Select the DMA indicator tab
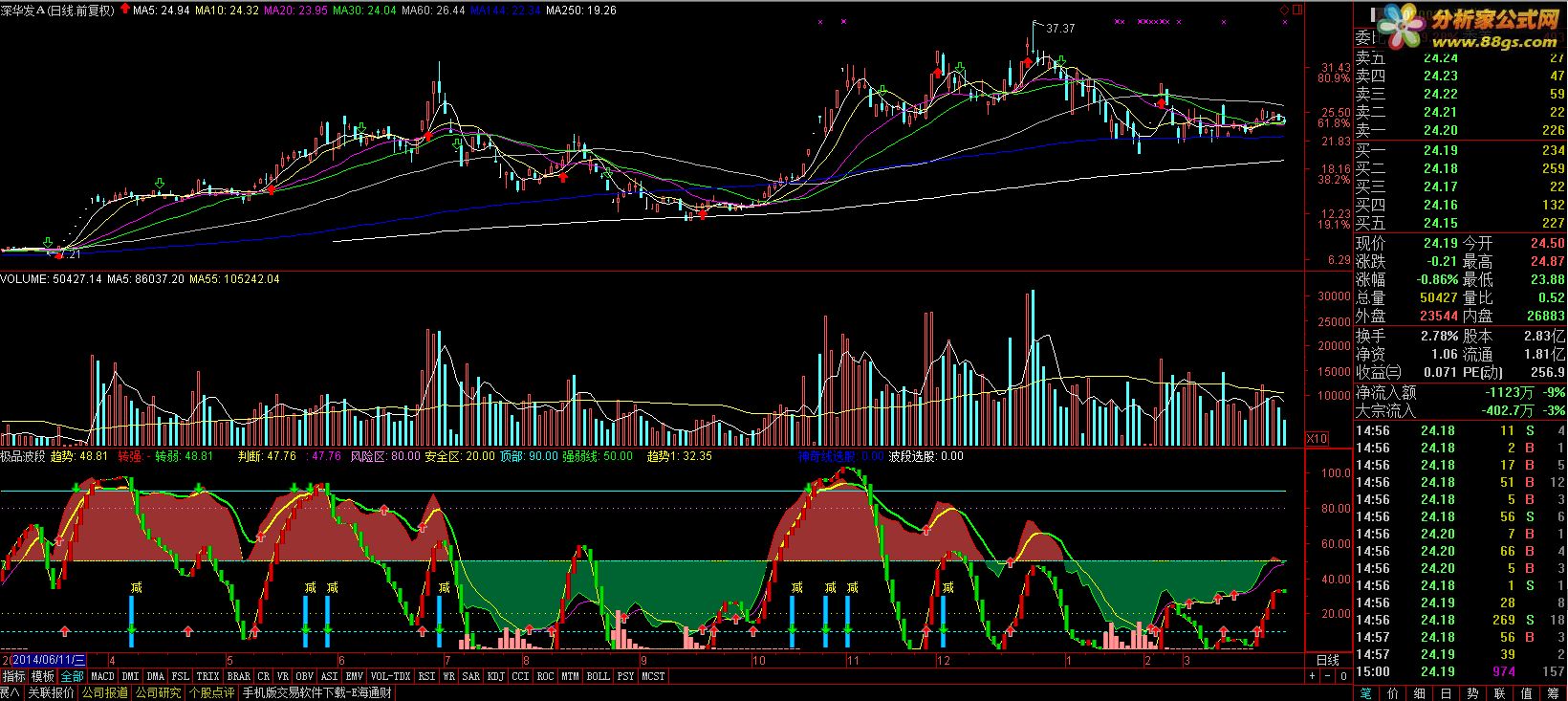 155,676
